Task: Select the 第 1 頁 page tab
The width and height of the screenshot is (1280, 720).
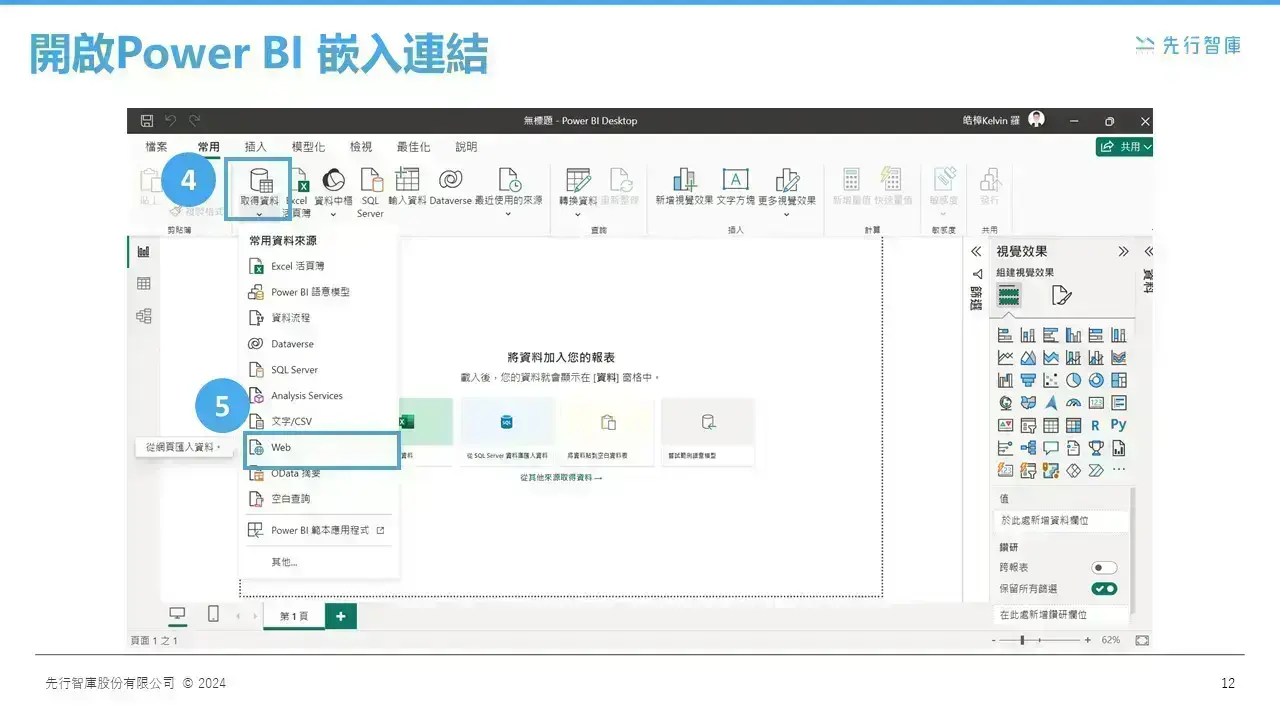Action: (294, 616)
